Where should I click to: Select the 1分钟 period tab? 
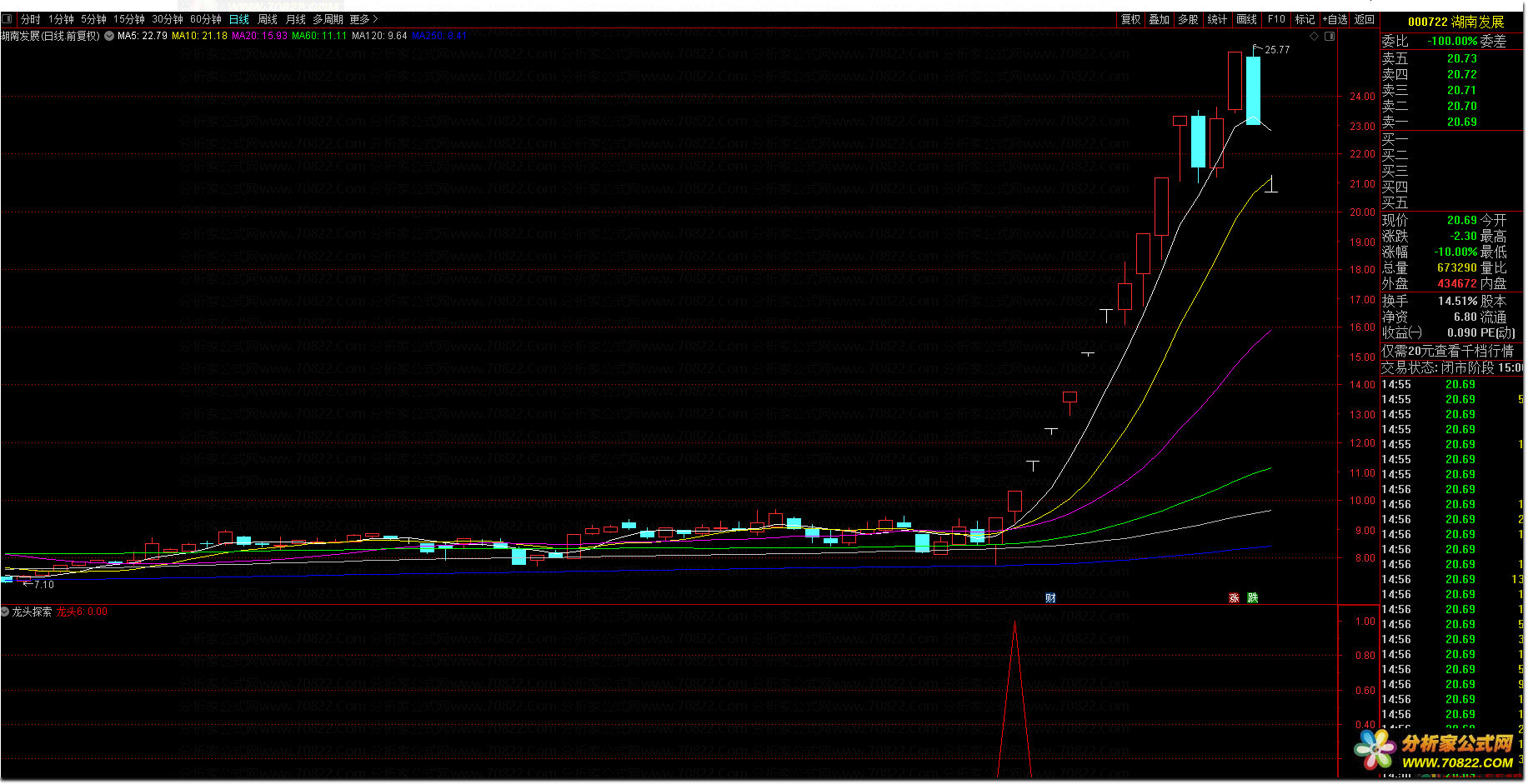(x=61, y=19)
